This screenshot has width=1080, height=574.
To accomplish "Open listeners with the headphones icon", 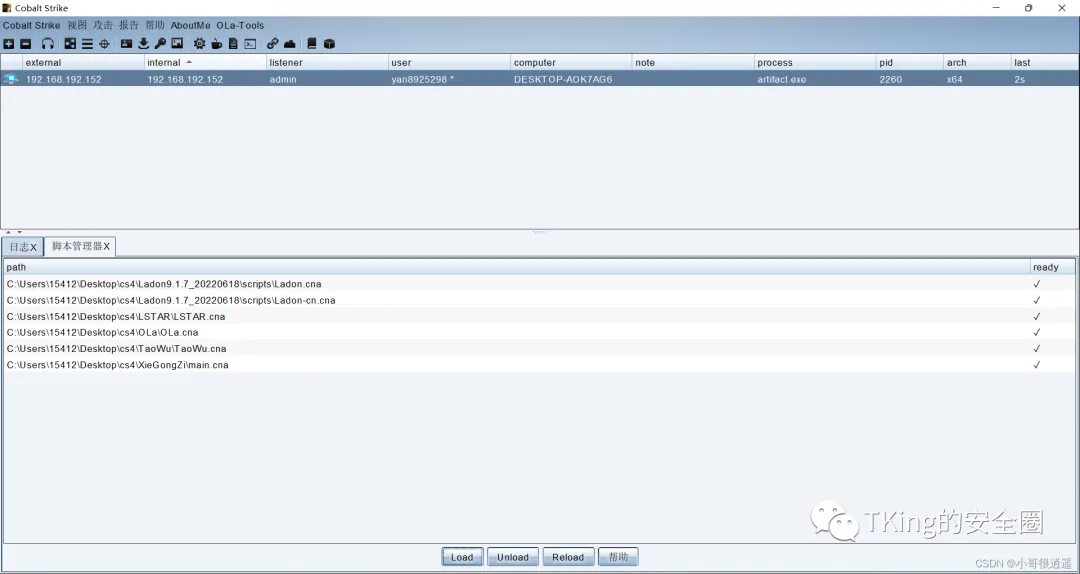I will [x=48, y=44].
